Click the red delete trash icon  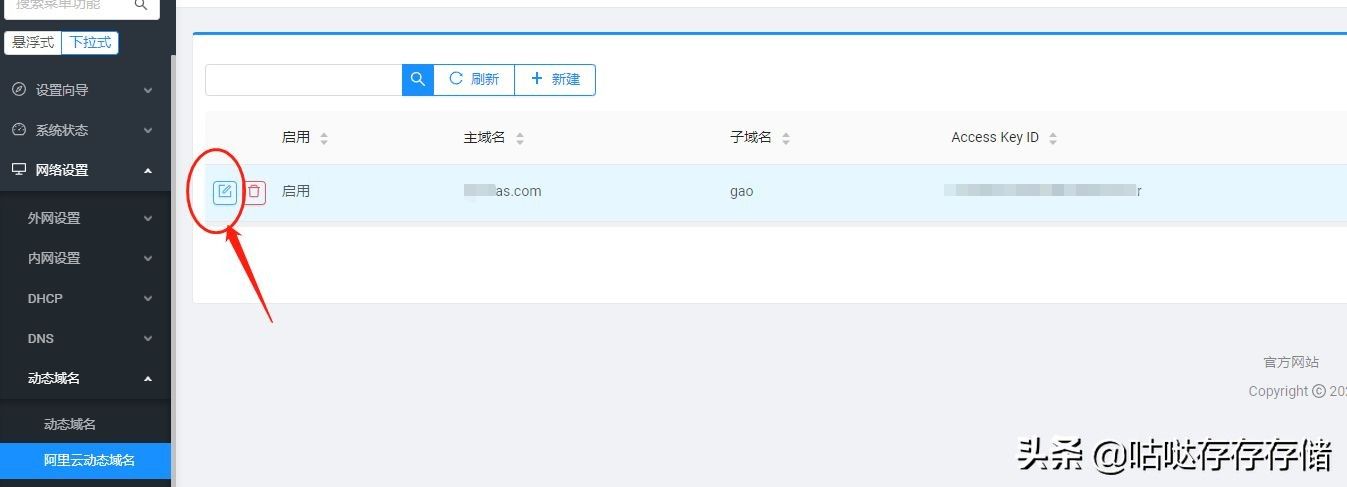pos(254,191)
